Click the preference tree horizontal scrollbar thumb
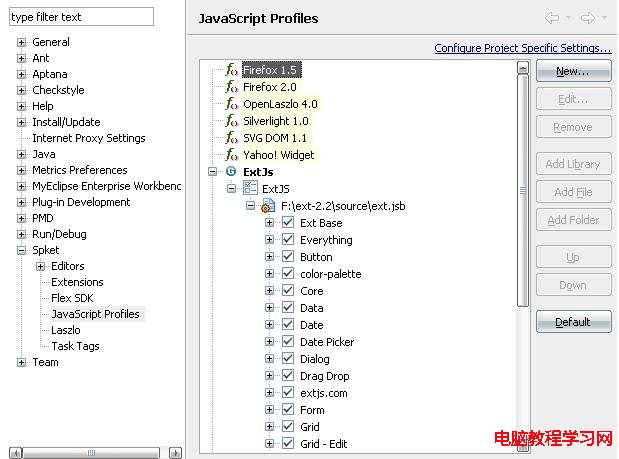619x459 pixels. tap(91, 452)
